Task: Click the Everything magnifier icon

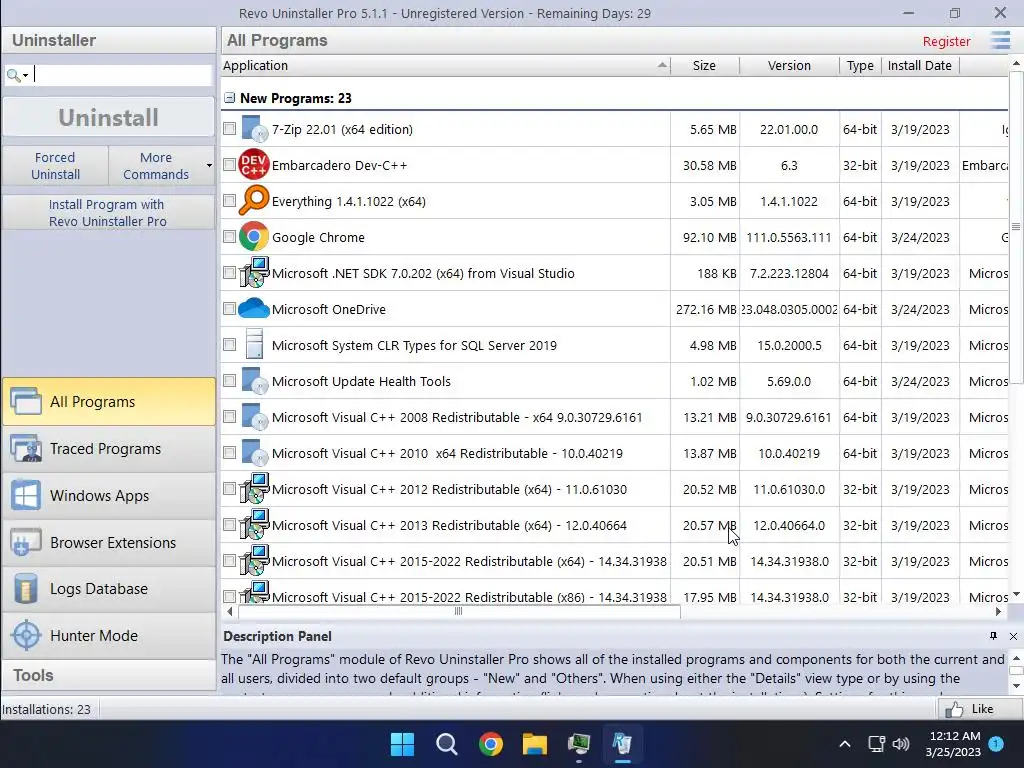Action: point(253,200)
